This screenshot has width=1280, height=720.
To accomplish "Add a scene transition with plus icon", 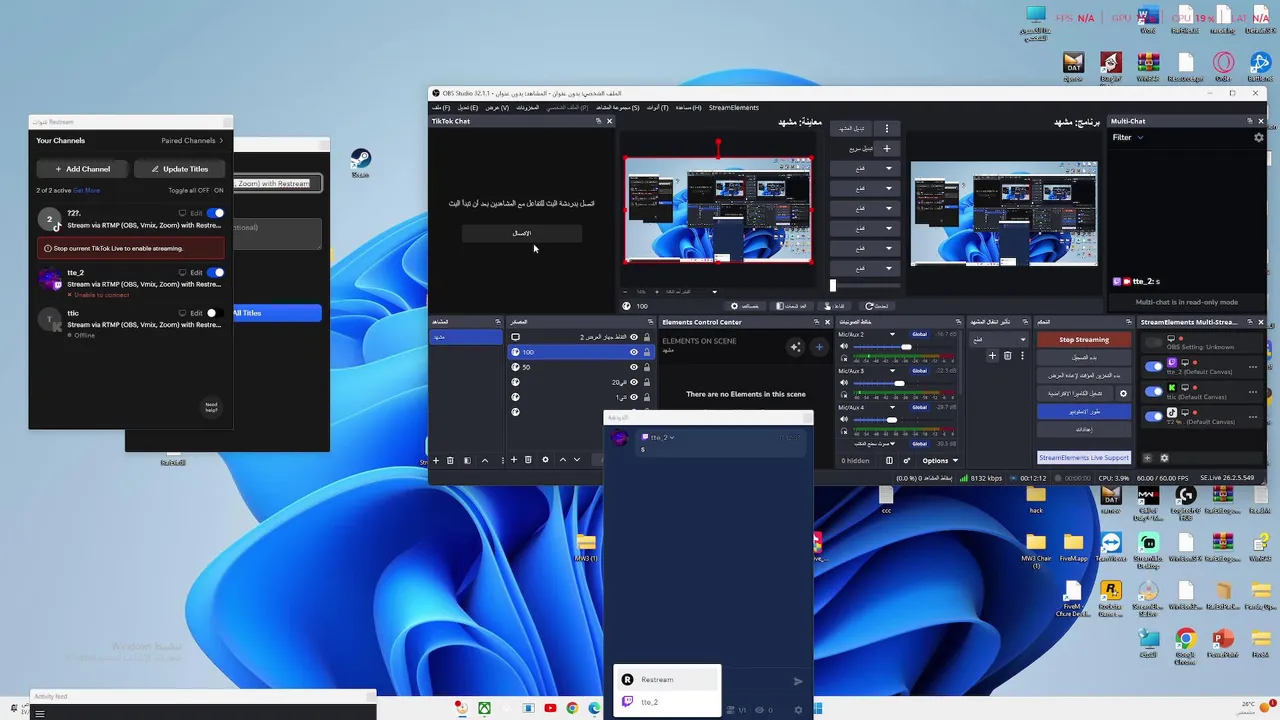I will [x=992, y=355].
